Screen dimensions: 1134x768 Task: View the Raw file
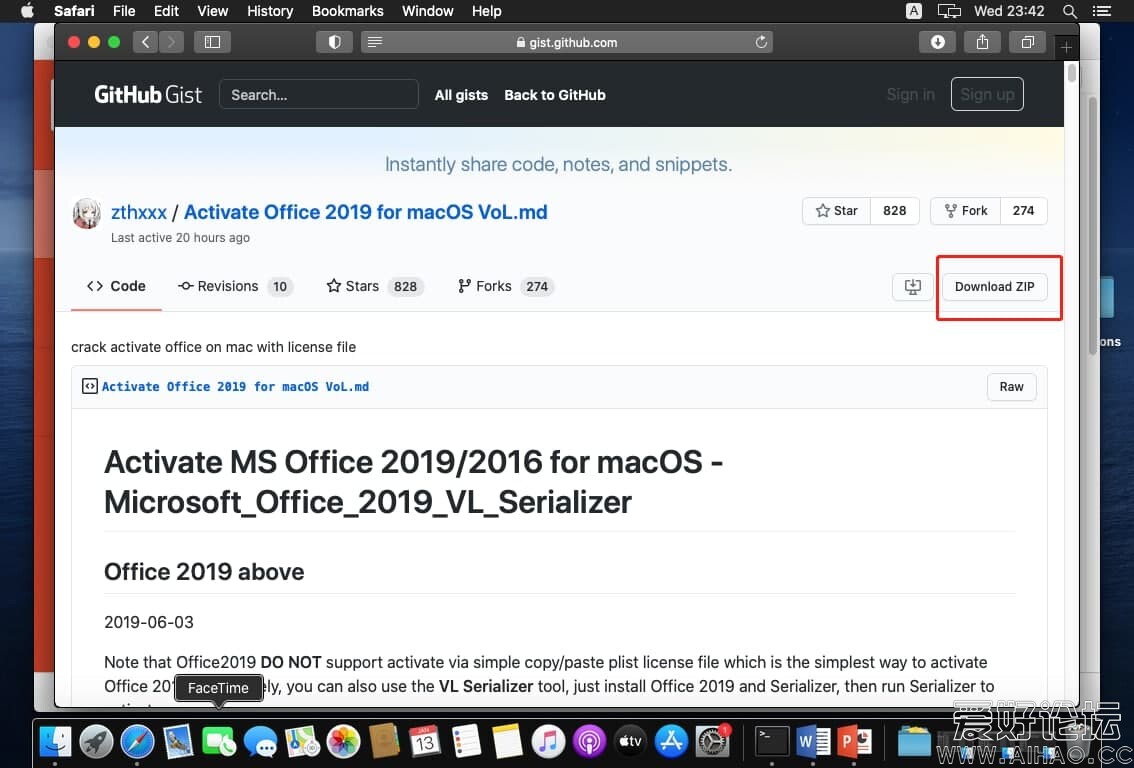1011,387
